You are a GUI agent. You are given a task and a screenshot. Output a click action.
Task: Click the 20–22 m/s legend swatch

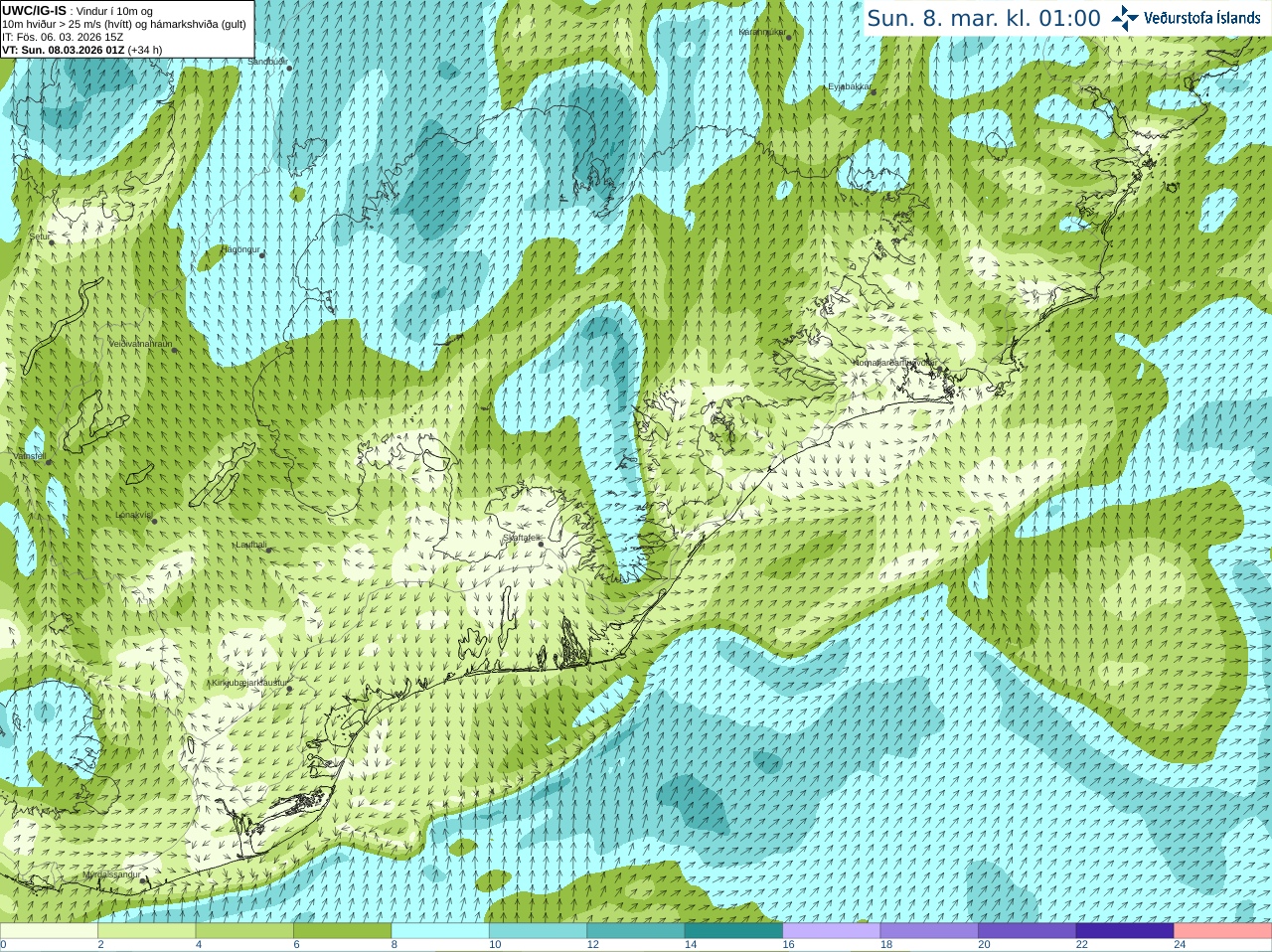1028,931
